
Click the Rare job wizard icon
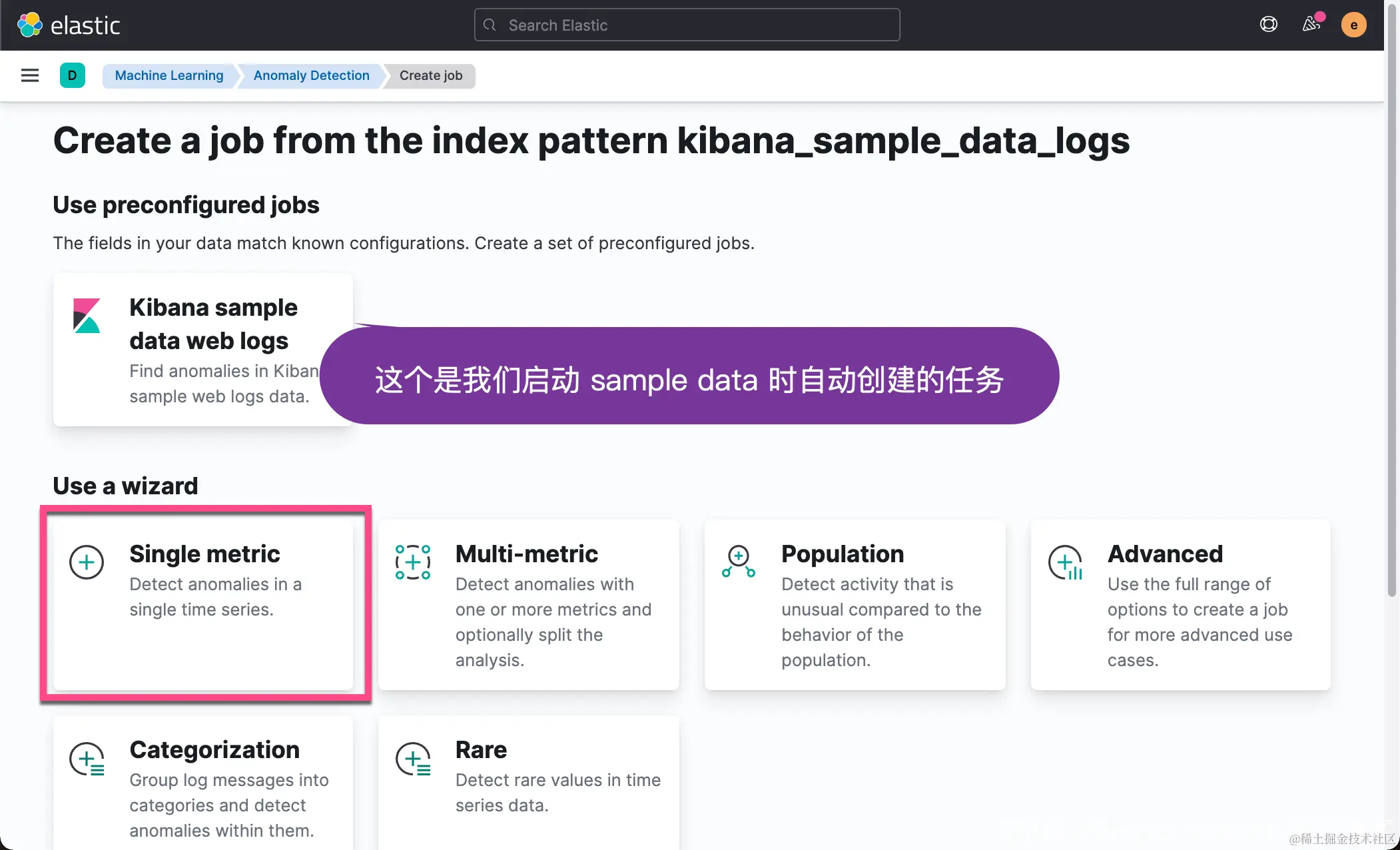point(413,759)
